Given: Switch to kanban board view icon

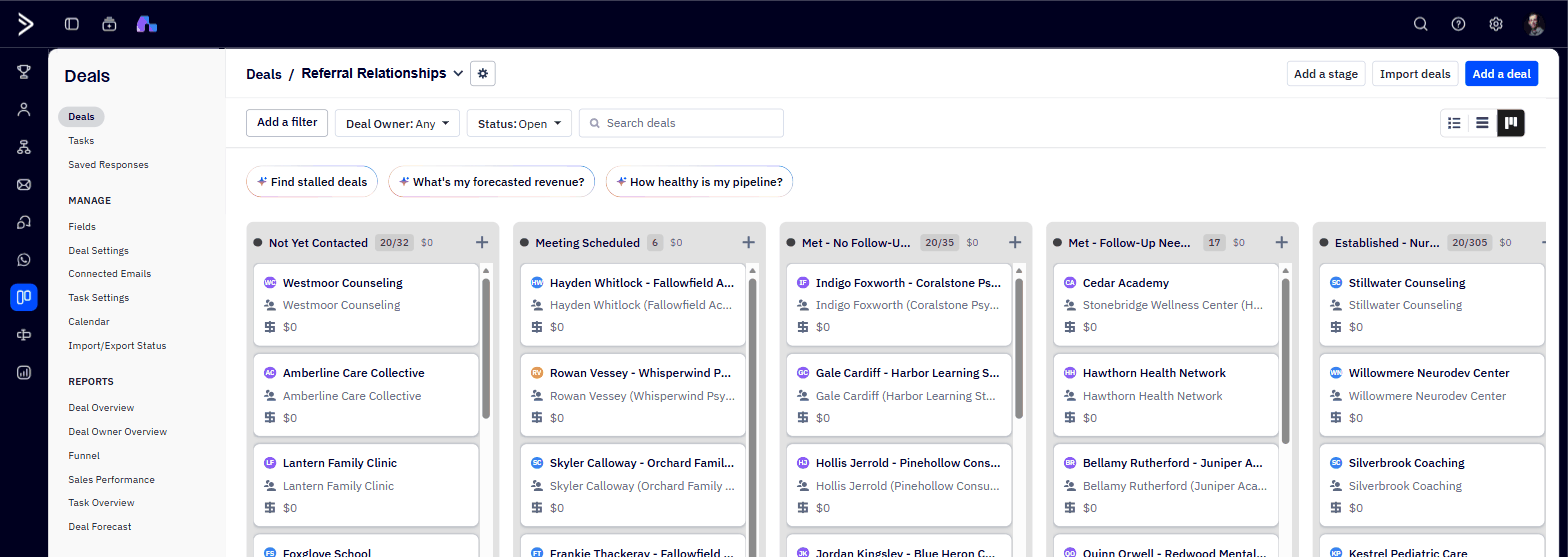Looking at the screenshot, I should pos(1511,123).
